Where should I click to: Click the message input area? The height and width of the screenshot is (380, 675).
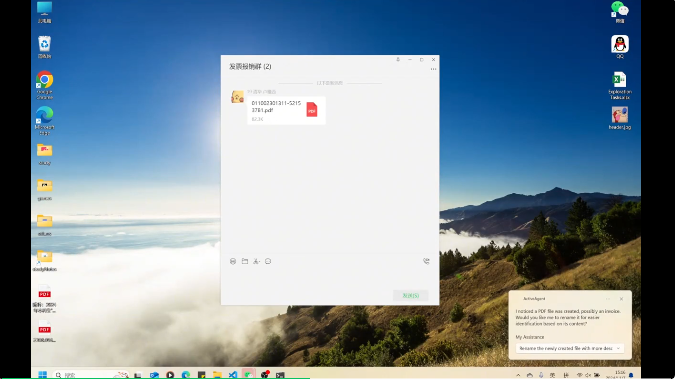pos(330,278)
